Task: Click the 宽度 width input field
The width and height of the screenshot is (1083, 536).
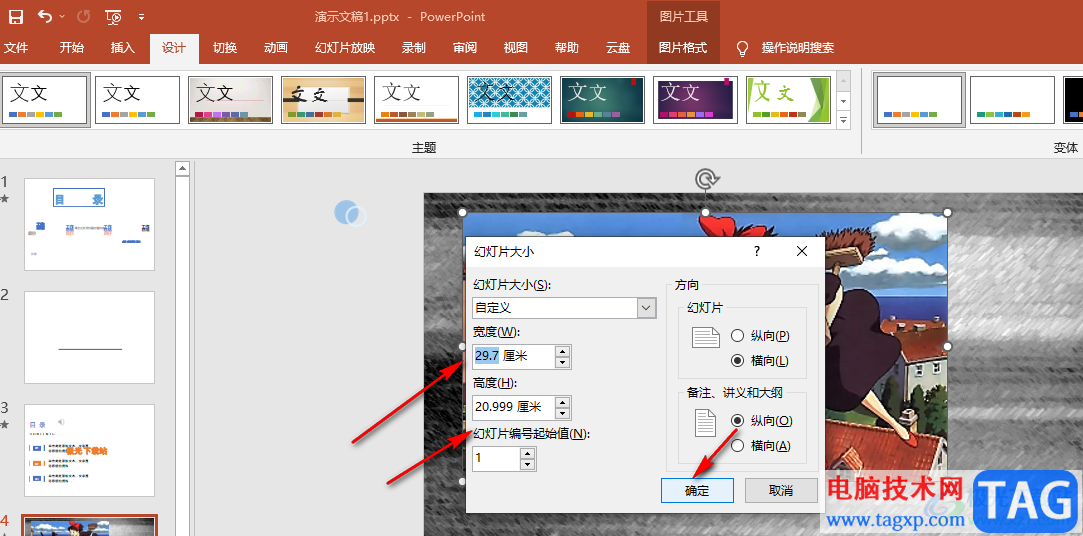Action: [513, 356]
